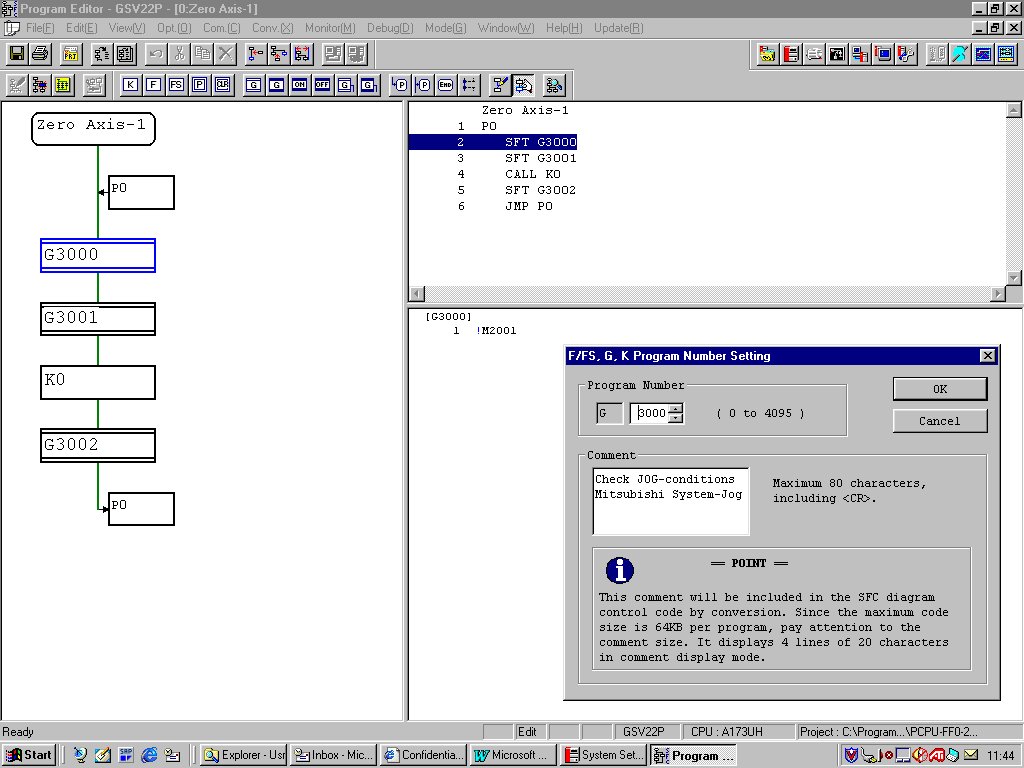Viewport: 1024px width, 768px height.
Task: Switch to System Set taskbar window
Action: (x=603, y=755)
